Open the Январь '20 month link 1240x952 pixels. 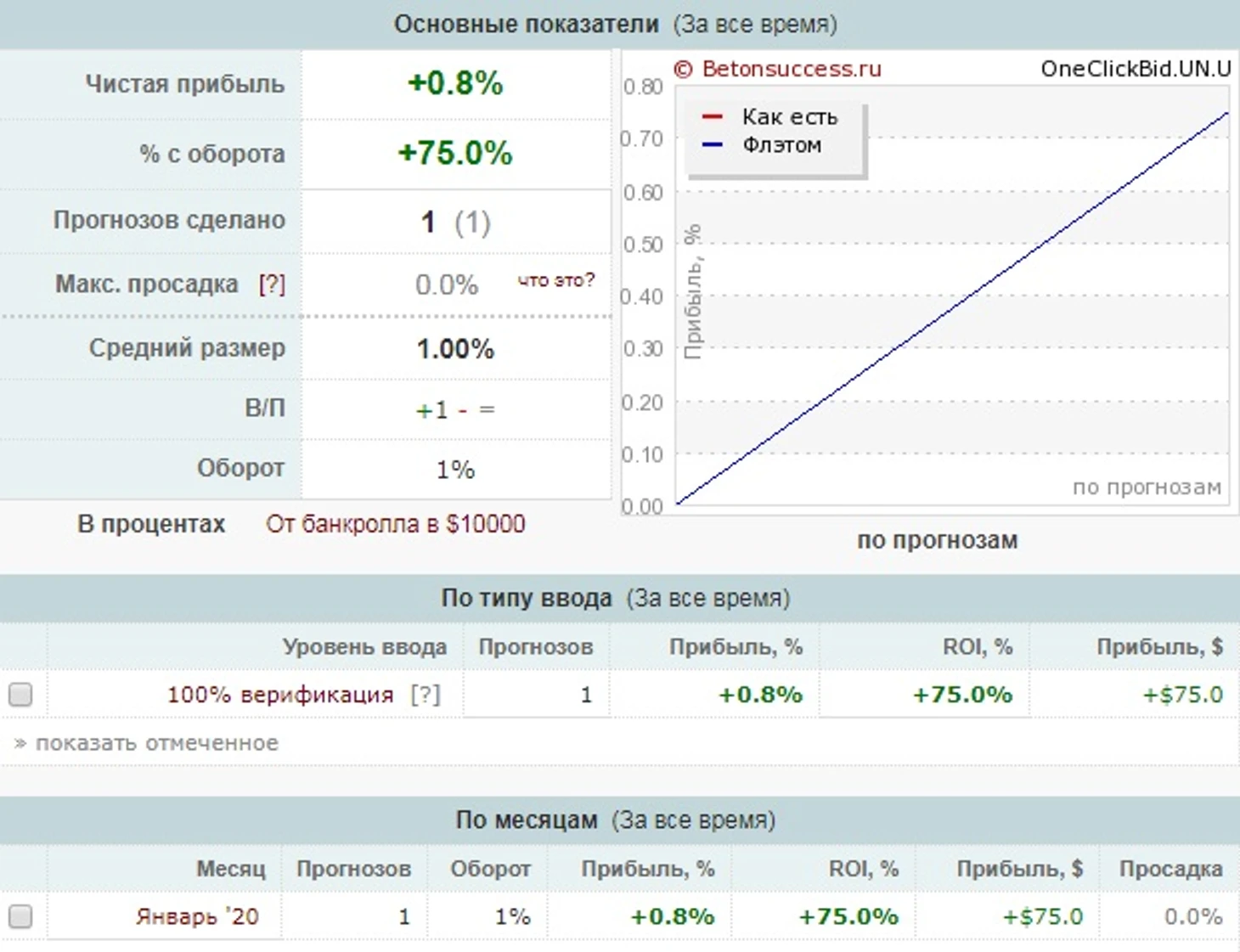[x=197, y=916]
